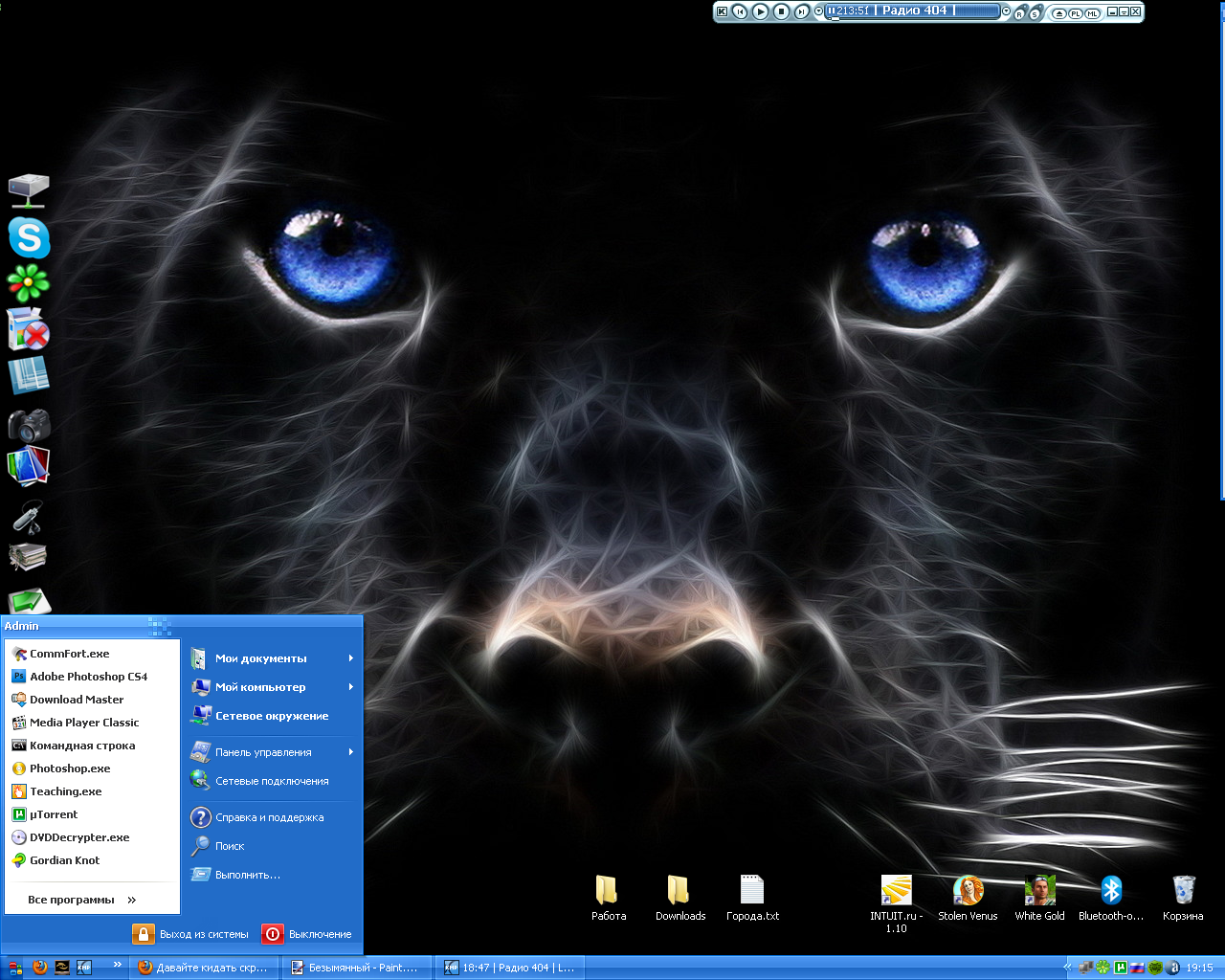Click the eject/open file button in the player
Screen dimensions: 1225x980
click(1059, 13)
